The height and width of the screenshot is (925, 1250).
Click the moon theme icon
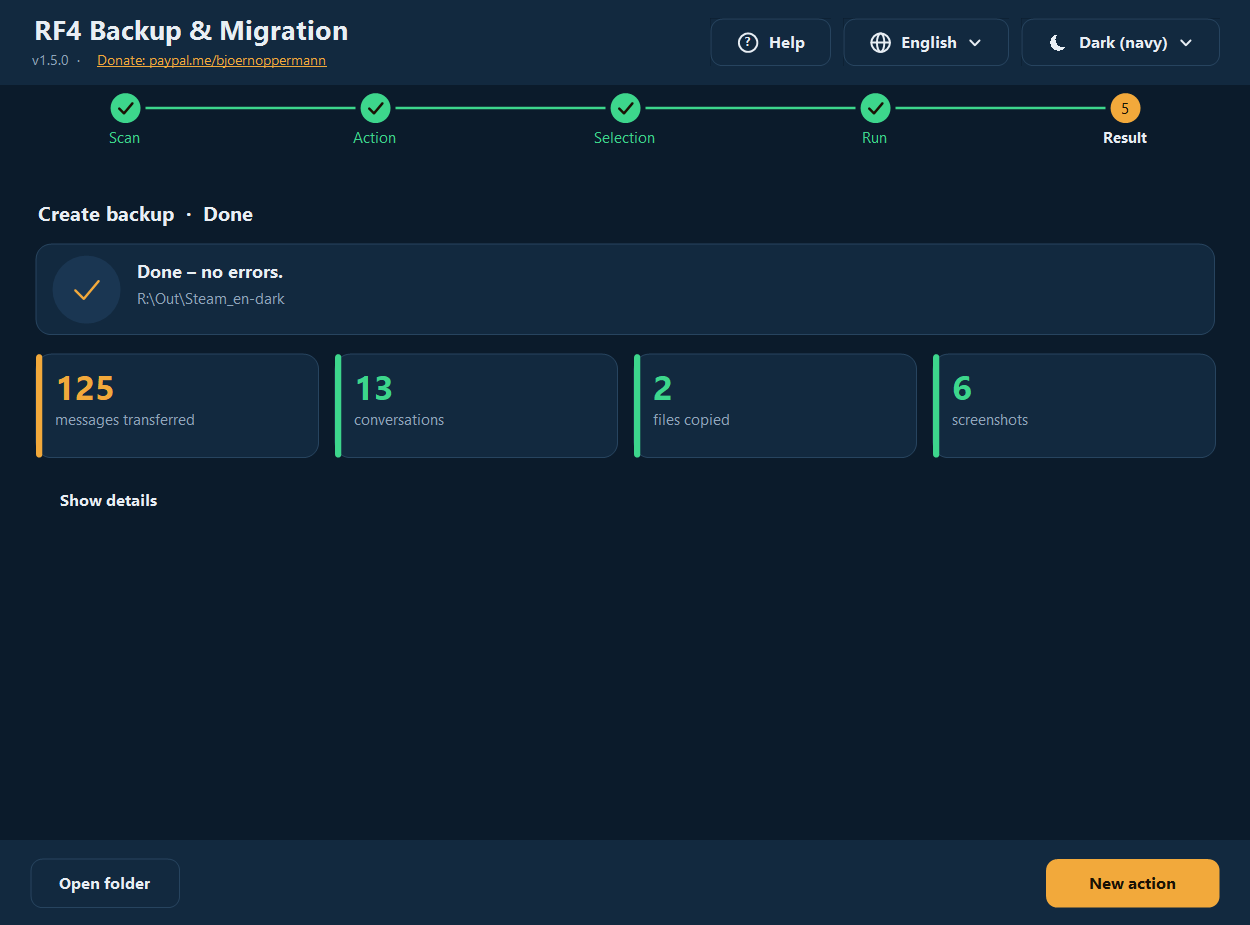1058,43
